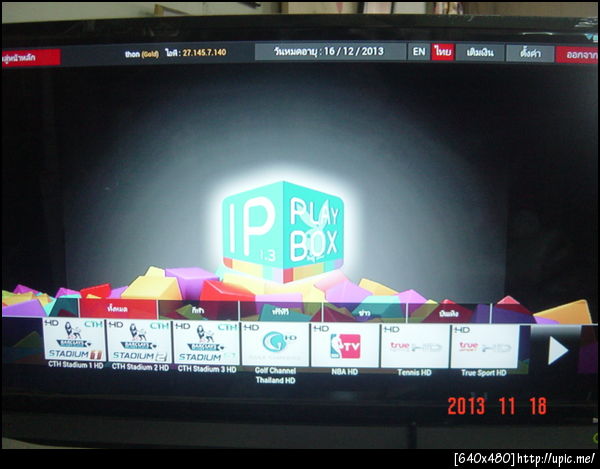Switch to the กีฬา (sports) category tab
The image size is (600, 469).
click(199, 310)
